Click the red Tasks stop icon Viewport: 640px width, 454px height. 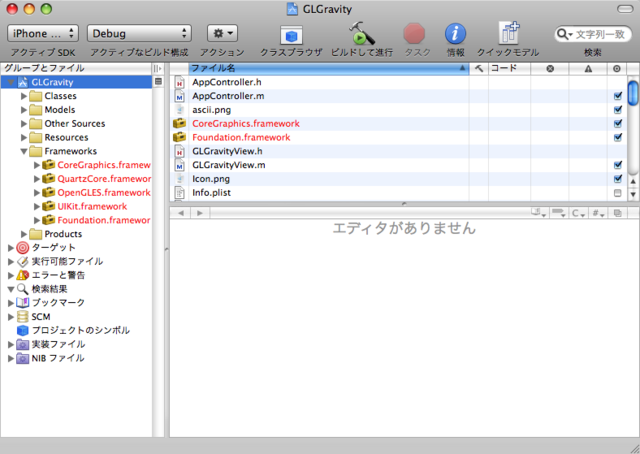point(414,33)
